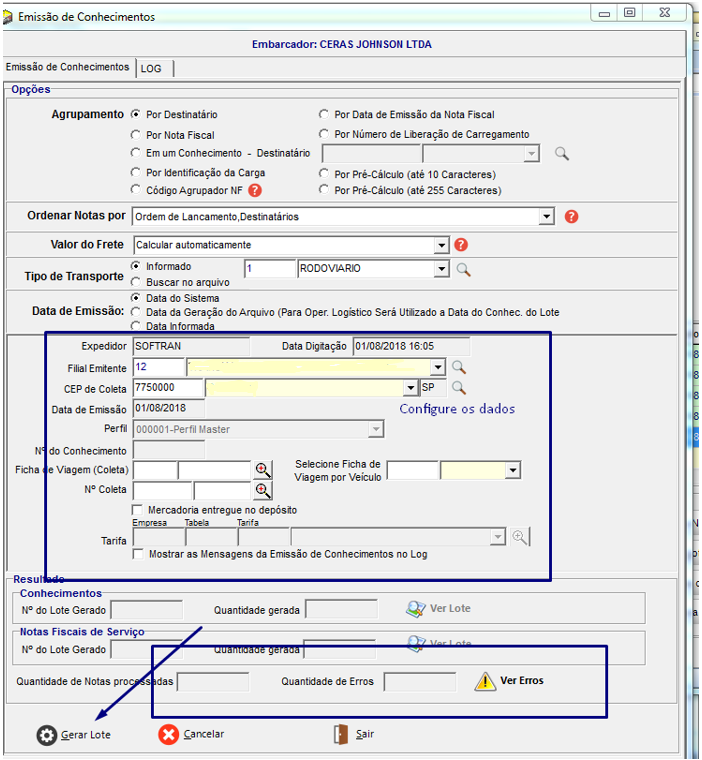The image size is (702, 760).
Task: Switch to Emissão de Conhecimentos tab
Action: [x=68, y=67]
